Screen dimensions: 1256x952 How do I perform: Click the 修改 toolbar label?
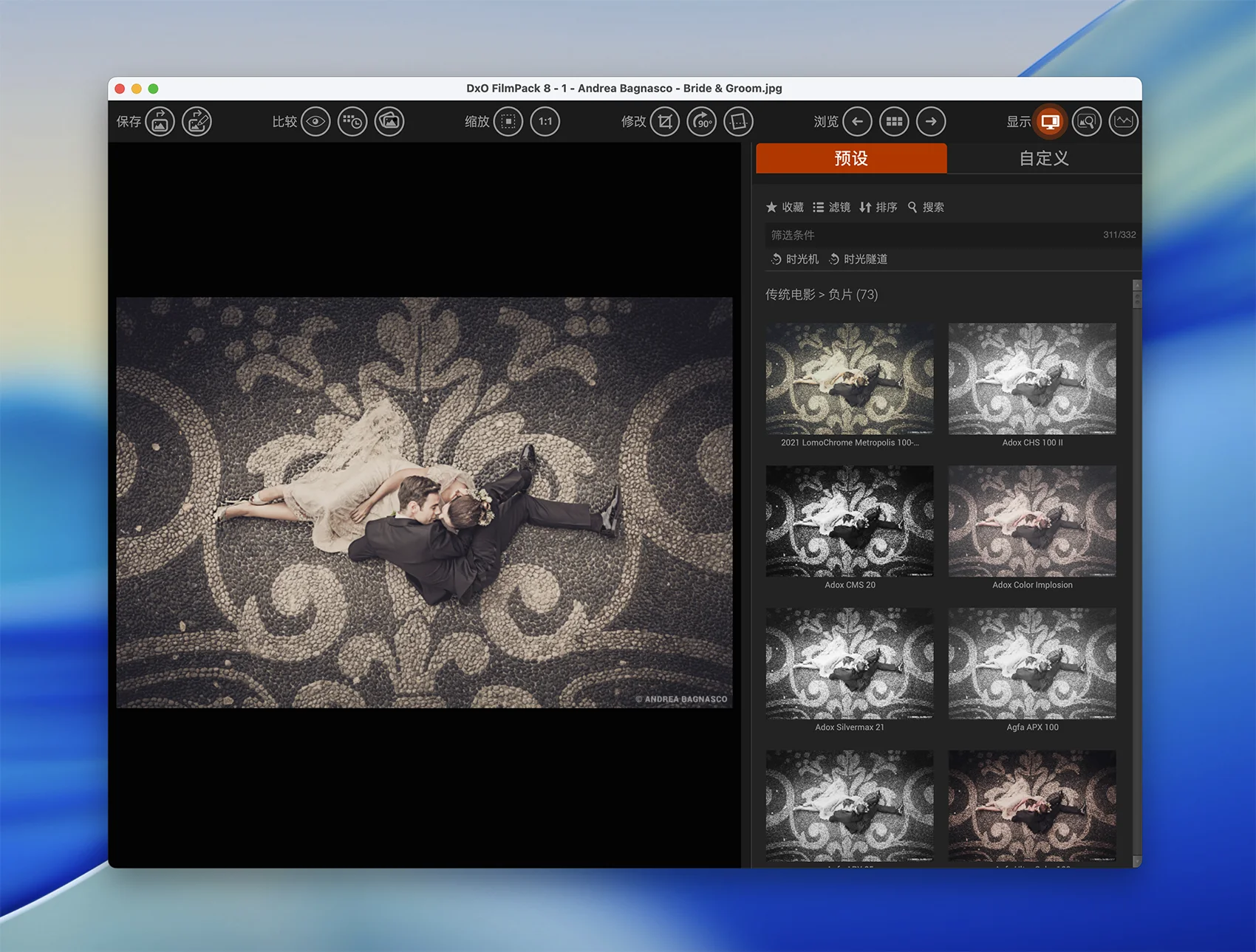tap(634, 122)
